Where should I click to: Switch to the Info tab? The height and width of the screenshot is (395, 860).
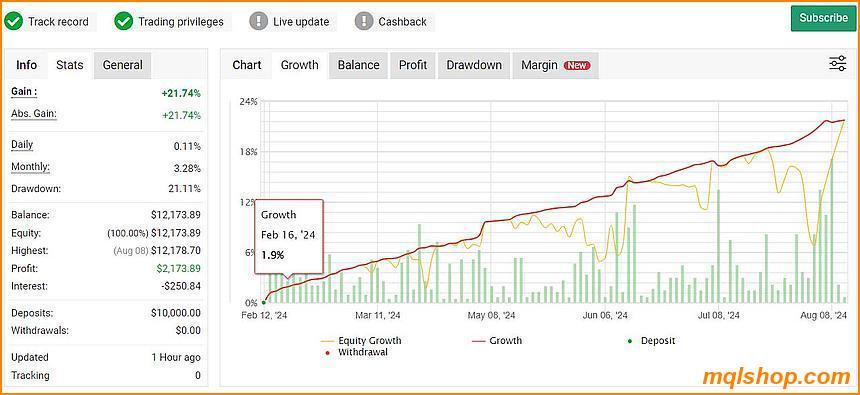[26, 65]
